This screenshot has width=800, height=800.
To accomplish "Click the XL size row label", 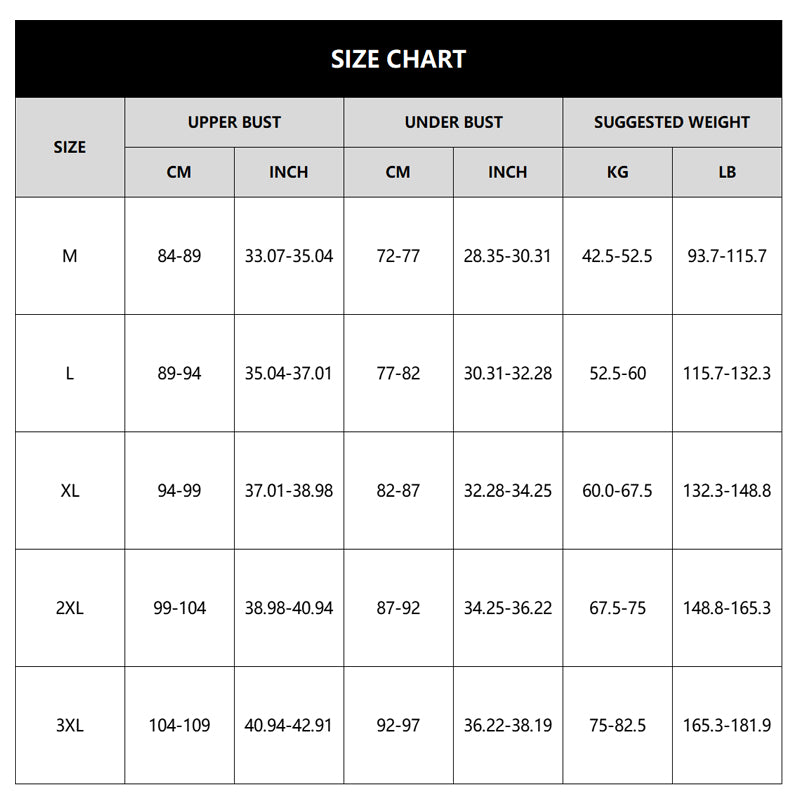I will pyautogui.click(x=70, y=491).
